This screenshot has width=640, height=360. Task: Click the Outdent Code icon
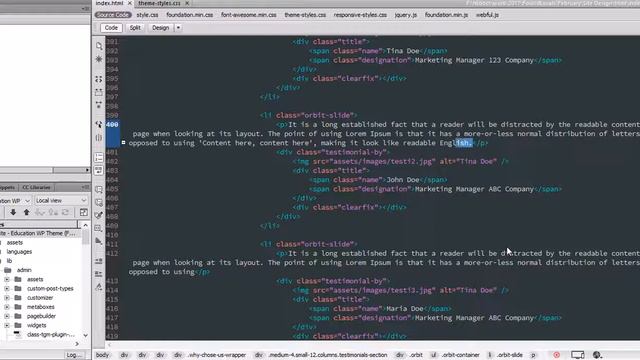pos(99,274)
